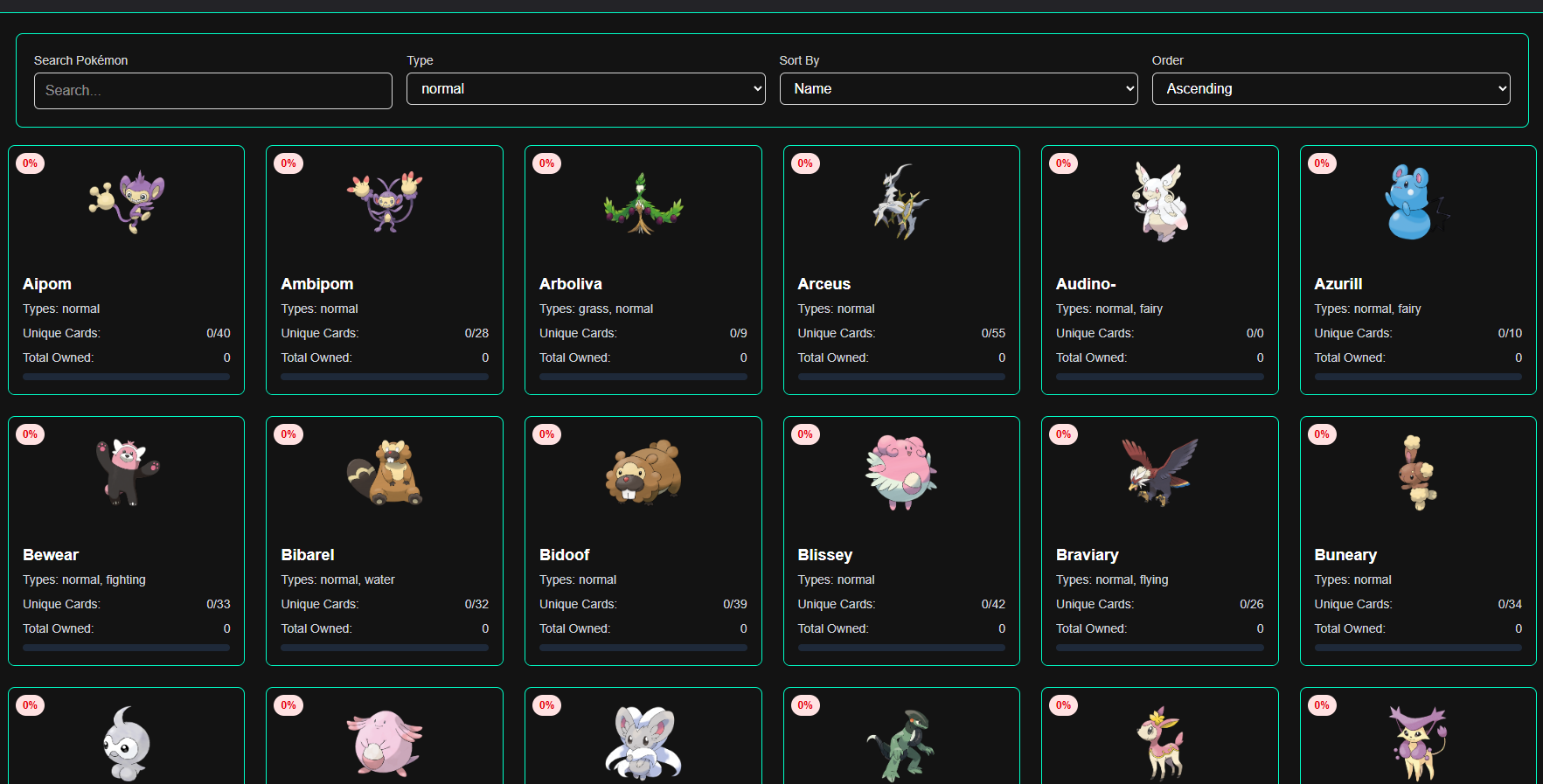Open the Blissey card title

coord(824,555)
